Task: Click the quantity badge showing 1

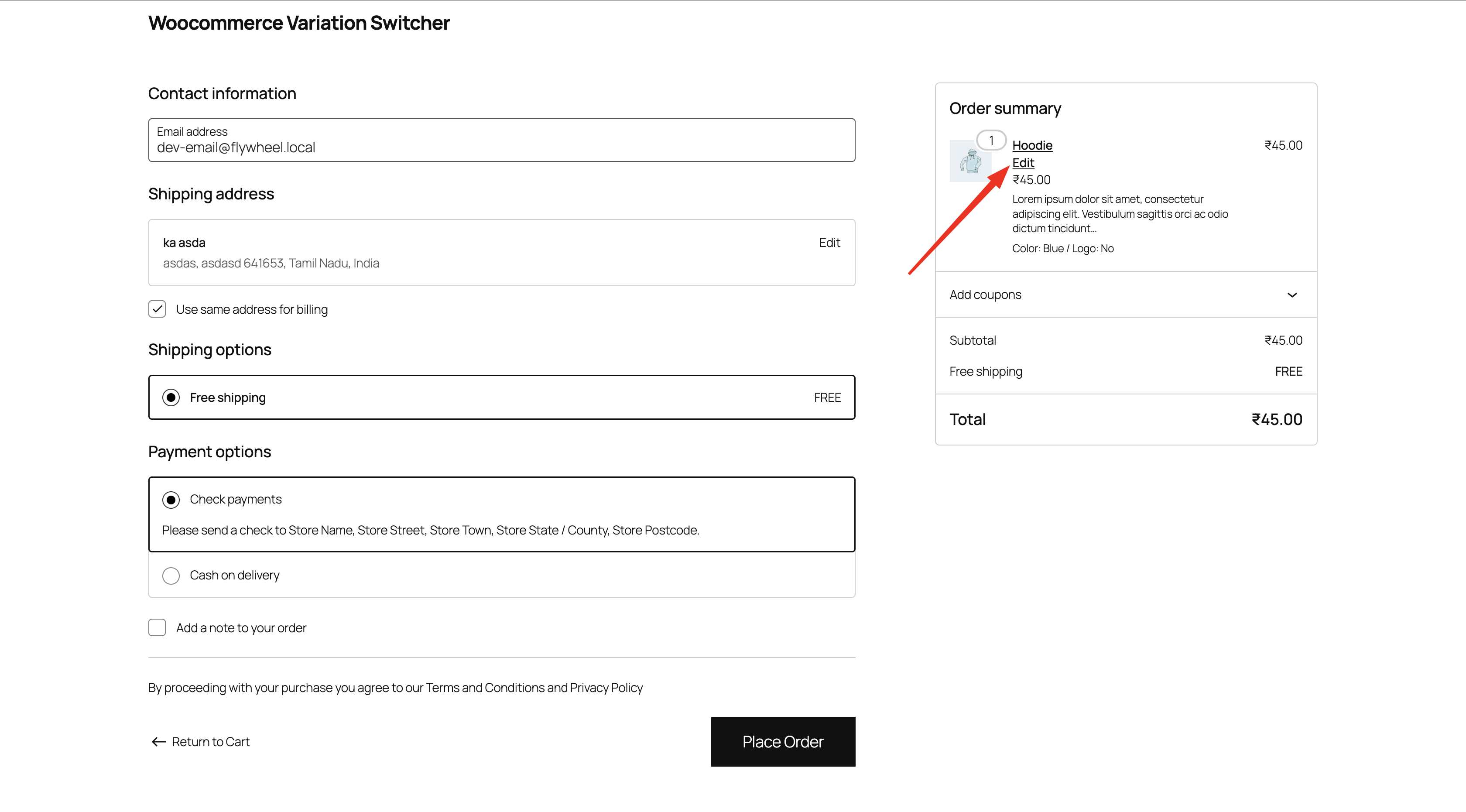Action: point(991,140)
